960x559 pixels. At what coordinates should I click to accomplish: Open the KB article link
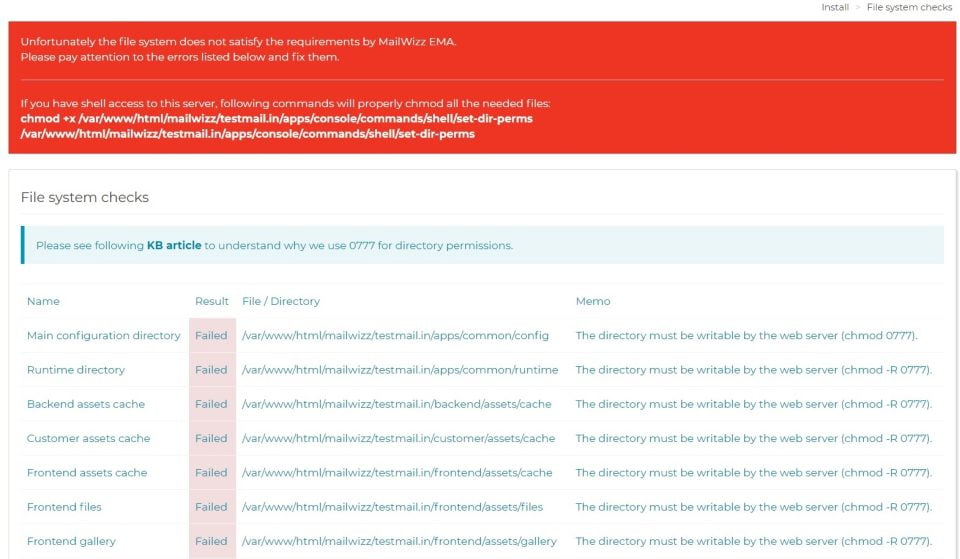tap(174, 246)
